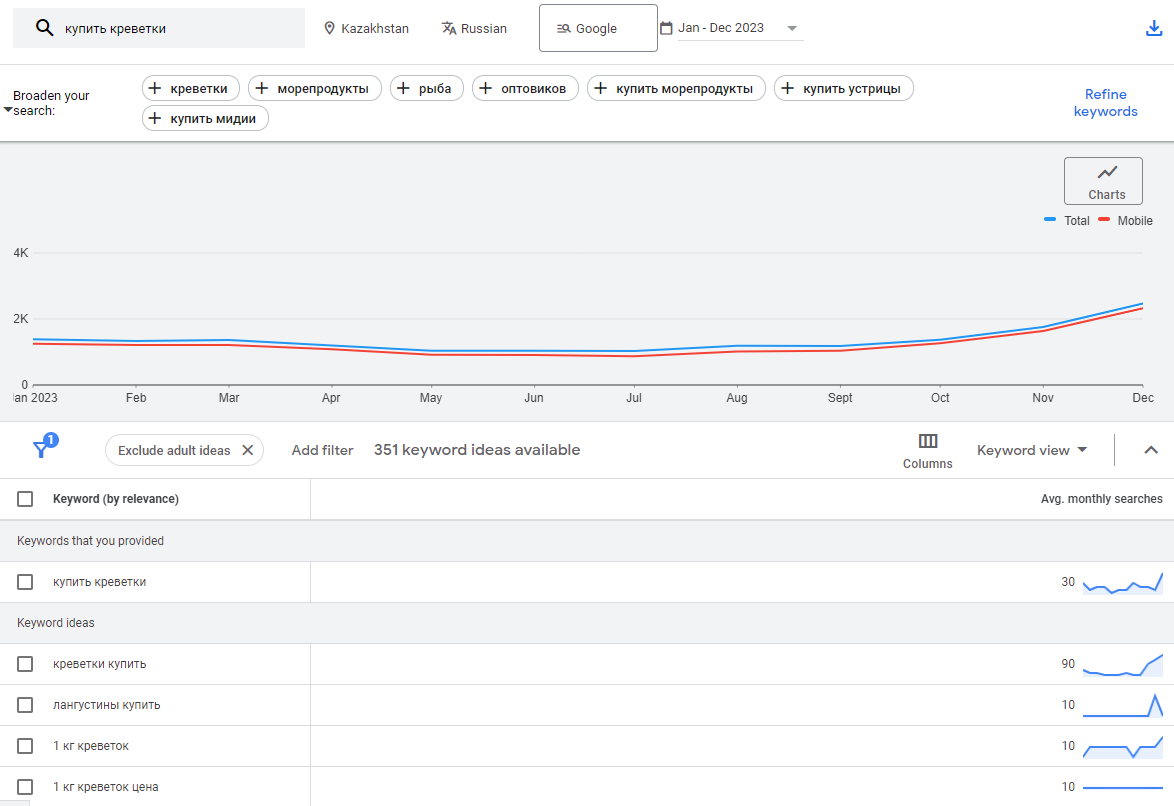1174x806 pixels.
Task: Add the креветки broaden keyword chip
Action: coord(191,89)
